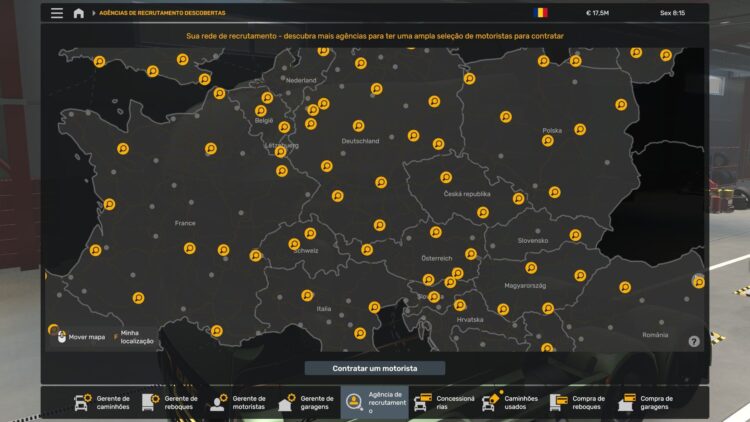Select agency marker above Österreich label, left
The image size is (750, 422).
point(435,232)
